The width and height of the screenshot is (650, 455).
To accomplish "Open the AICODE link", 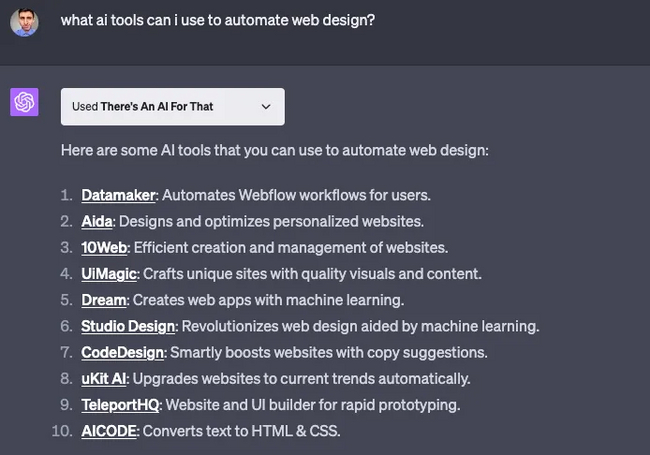I will click(x=109, y=431).
